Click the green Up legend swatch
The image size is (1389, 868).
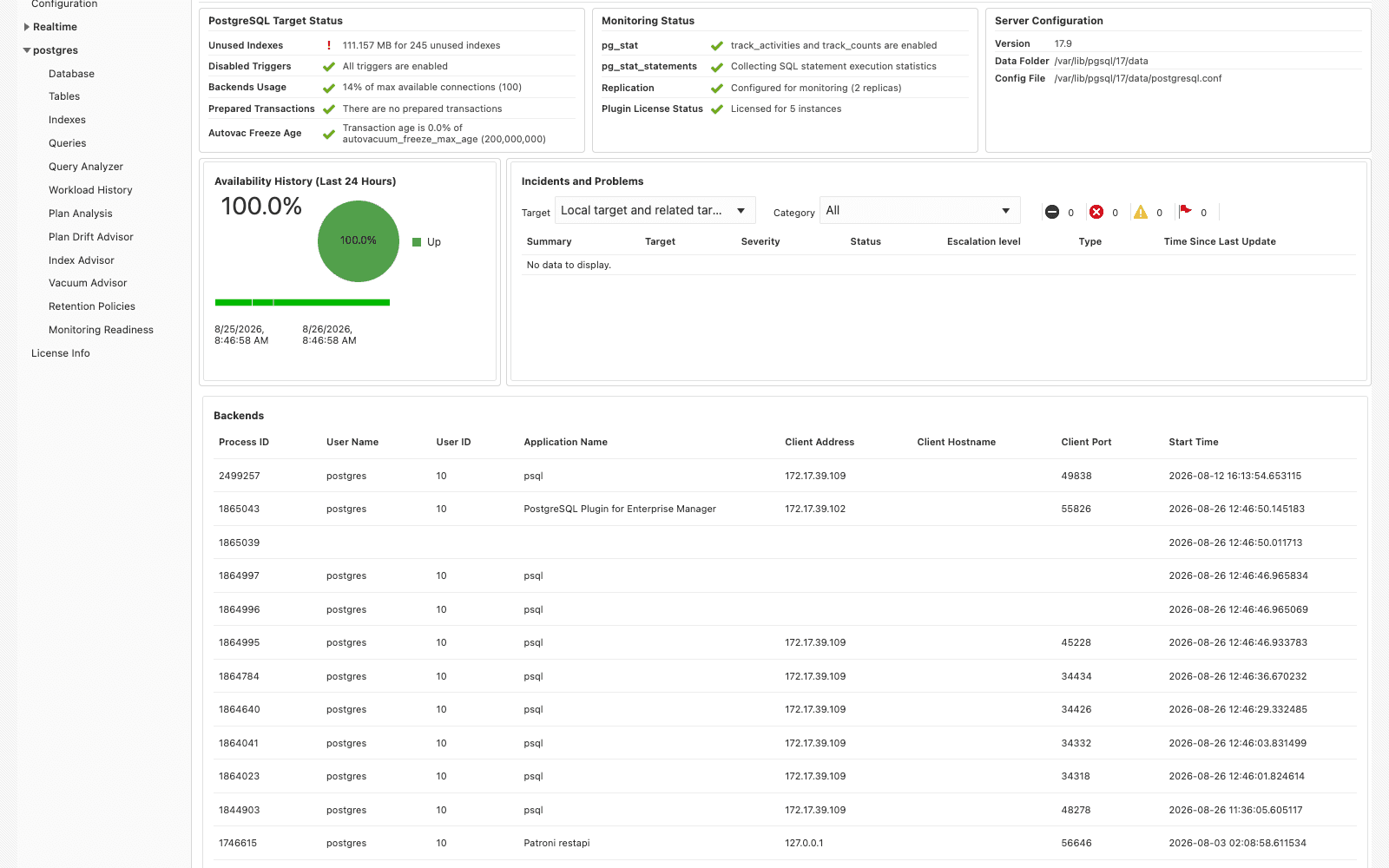pyautogui.click(x=417, y=242)
